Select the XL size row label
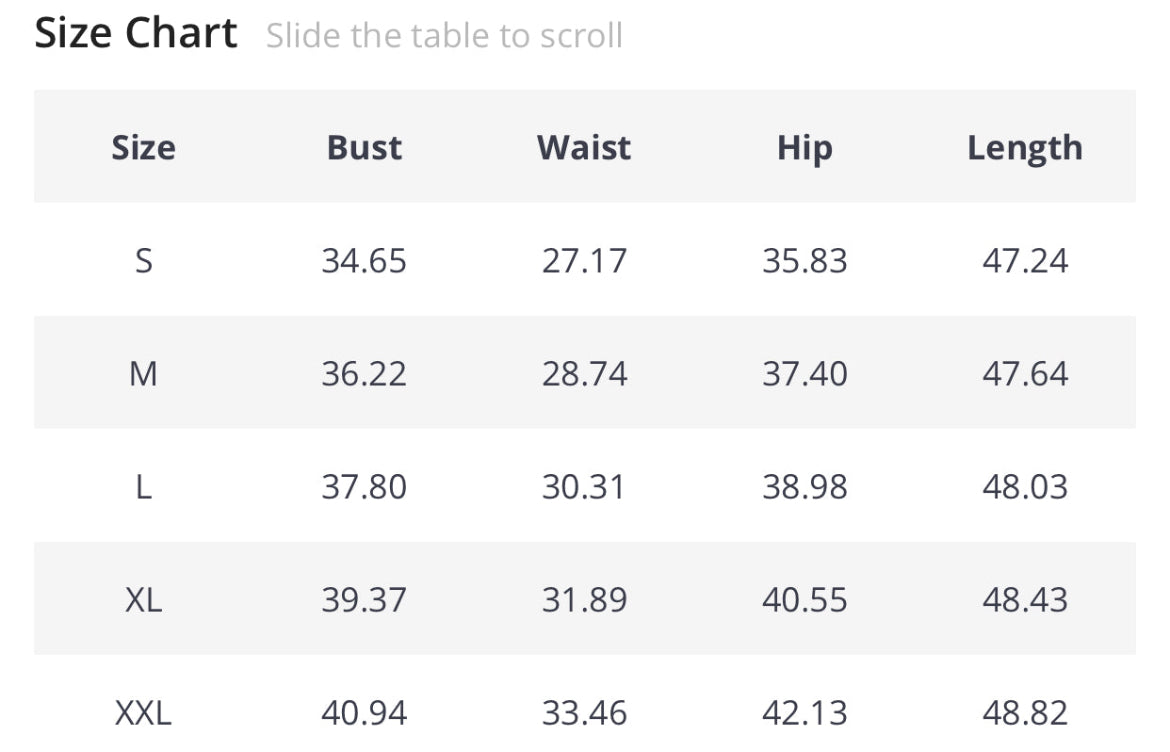Image resolution: width=1170 pixels, height=752 pixels. pyautogui.click(x=143, y=599)
